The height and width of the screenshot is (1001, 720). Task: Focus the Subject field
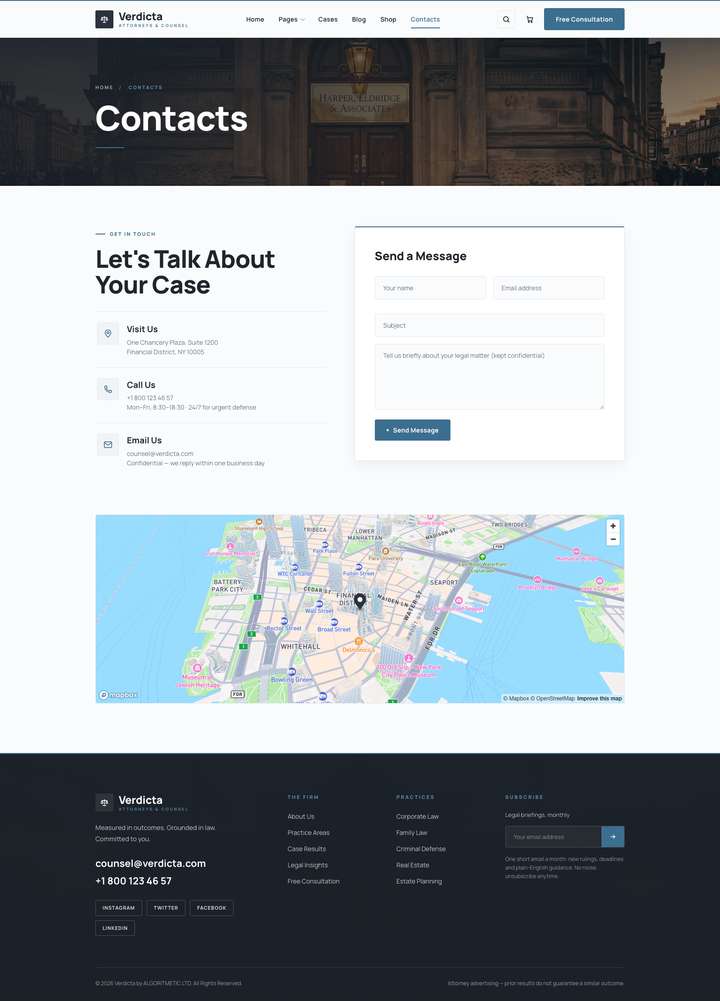point(489,326)
